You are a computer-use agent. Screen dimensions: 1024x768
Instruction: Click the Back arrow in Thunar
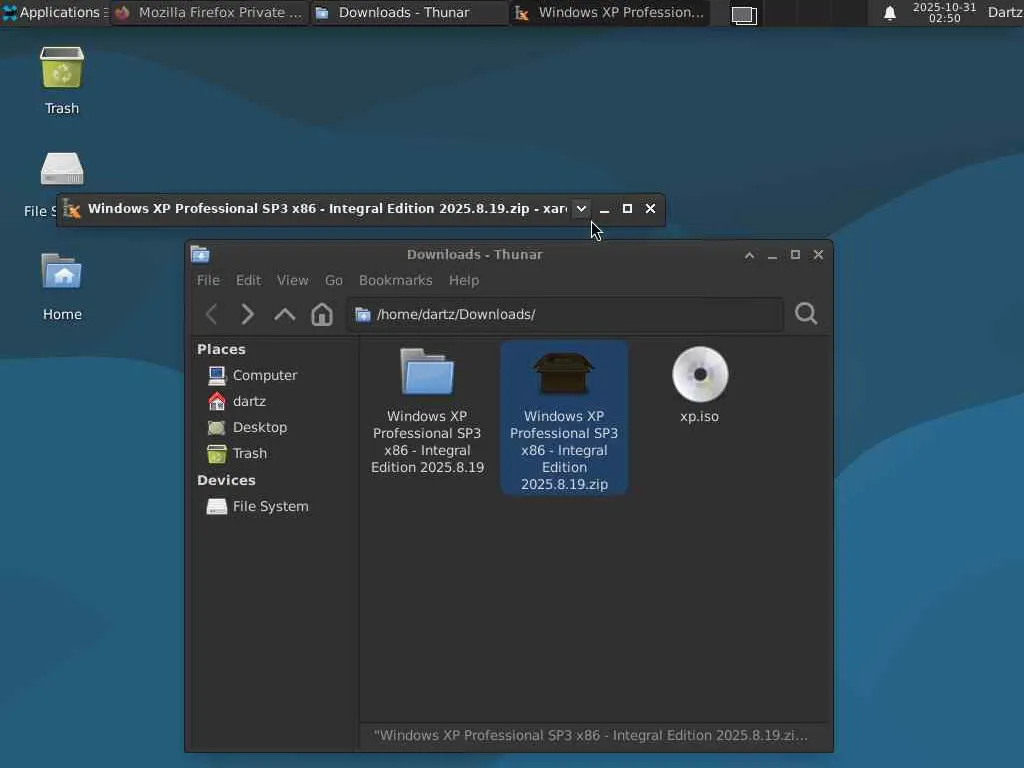pos(212,314)
